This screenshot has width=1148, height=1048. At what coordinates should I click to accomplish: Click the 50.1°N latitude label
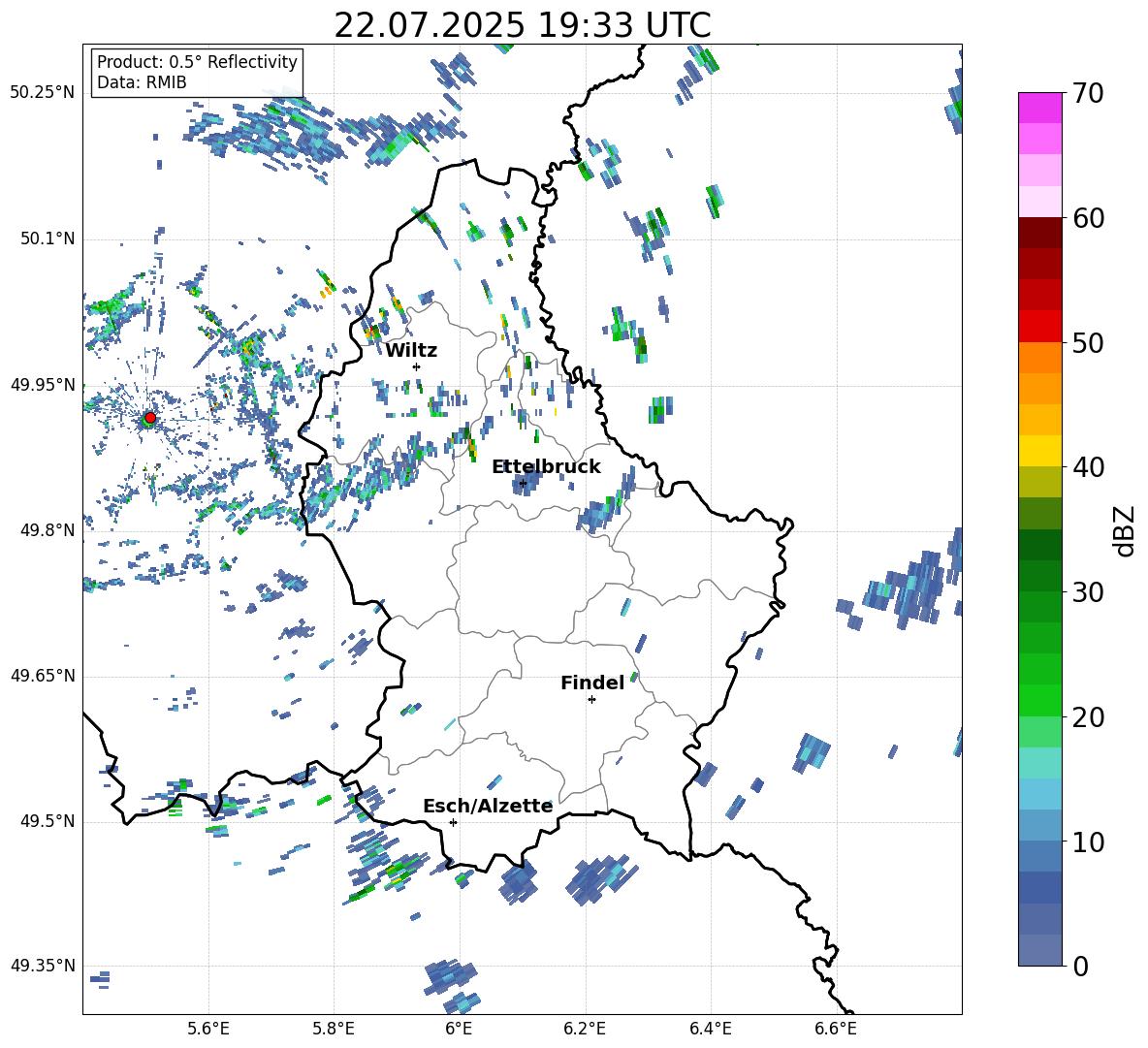[x=48, y=238]
